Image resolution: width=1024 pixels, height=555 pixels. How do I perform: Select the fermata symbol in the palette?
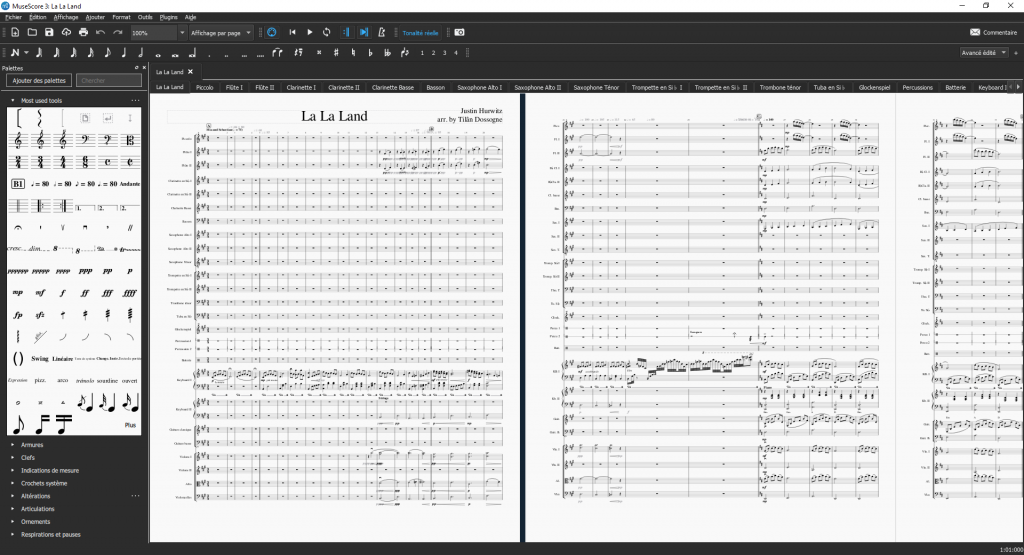click(18, 227)
